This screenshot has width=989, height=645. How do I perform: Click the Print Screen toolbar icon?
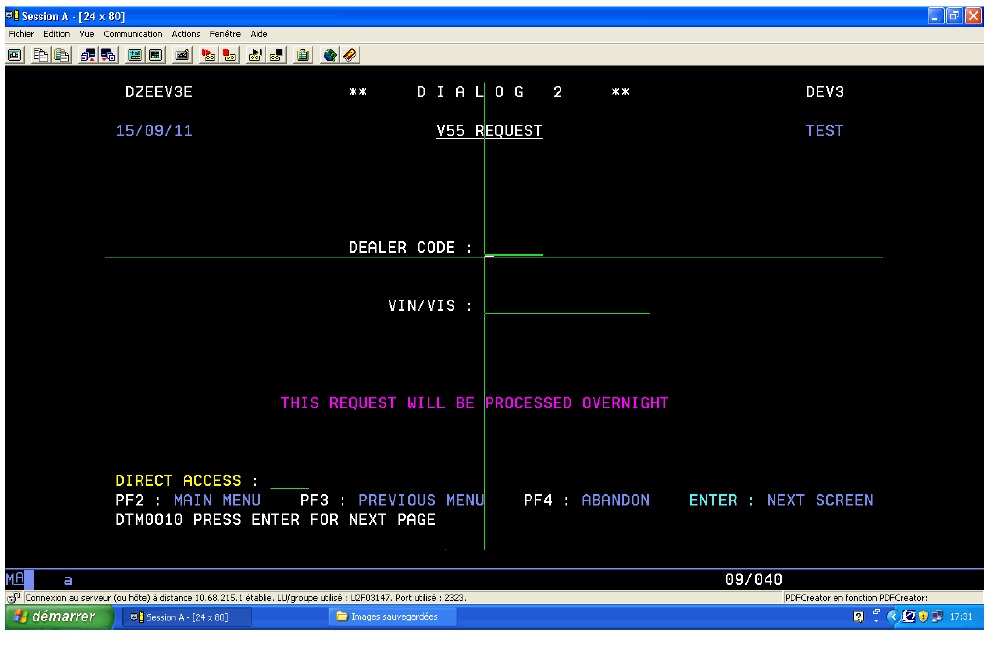click(x=14, y=54)
